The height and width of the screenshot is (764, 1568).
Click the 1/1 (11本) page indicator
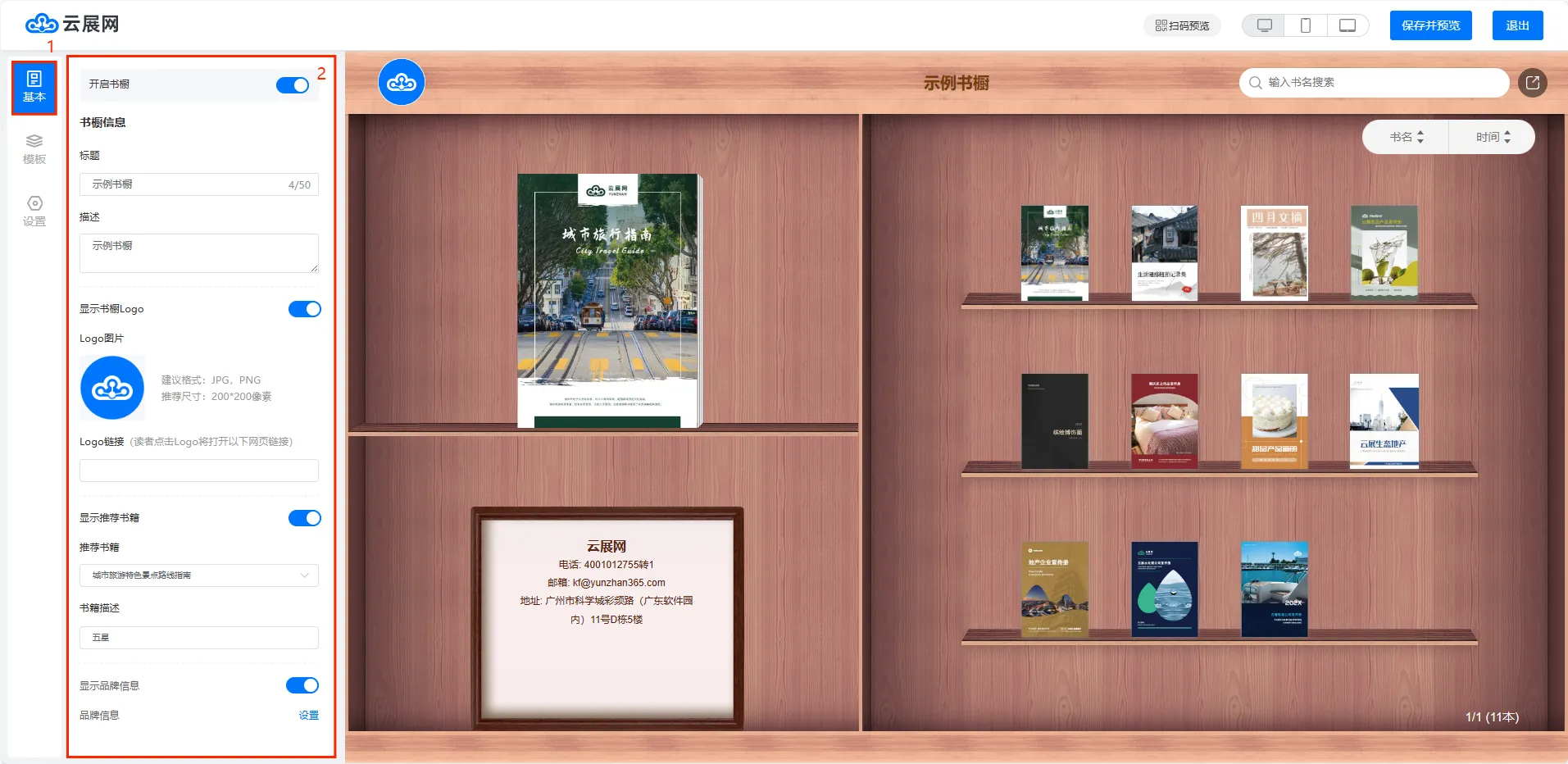(1492, 717)
